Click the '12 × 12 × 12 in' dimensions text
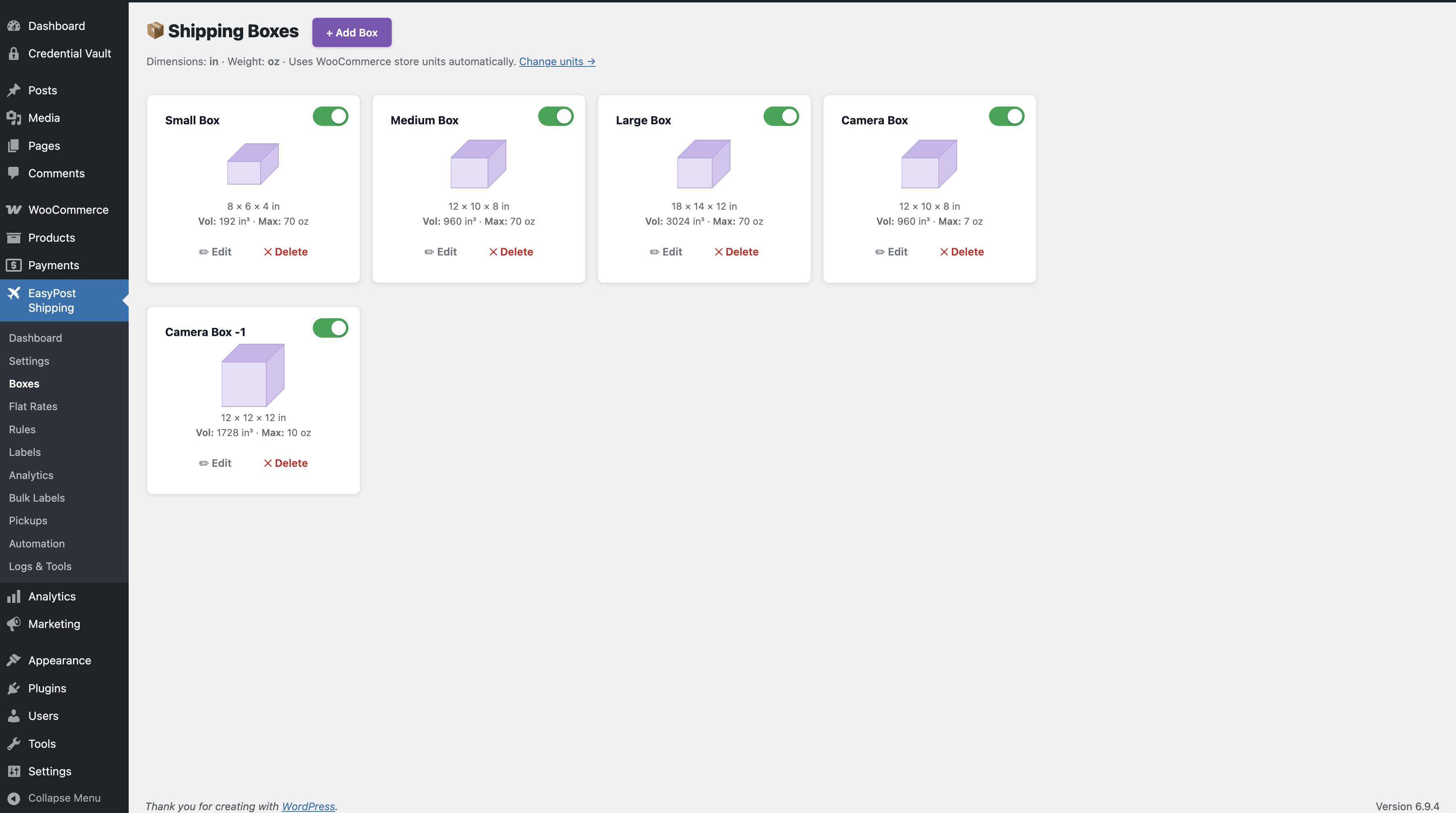Screen dimensions: 1456x813 click(253, 418)
